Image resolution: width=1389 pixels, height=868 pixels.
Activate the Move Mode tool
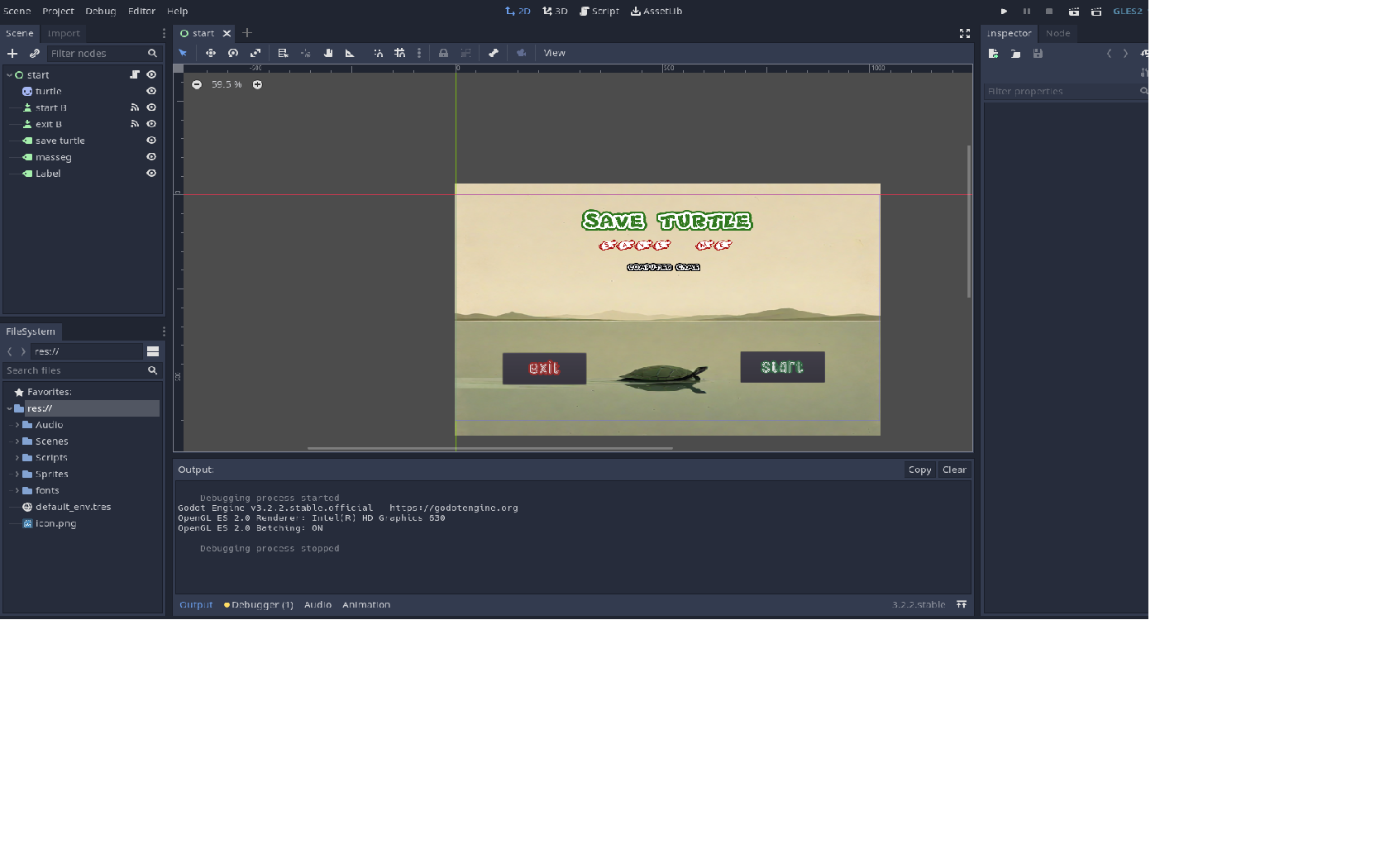point(211,53)
